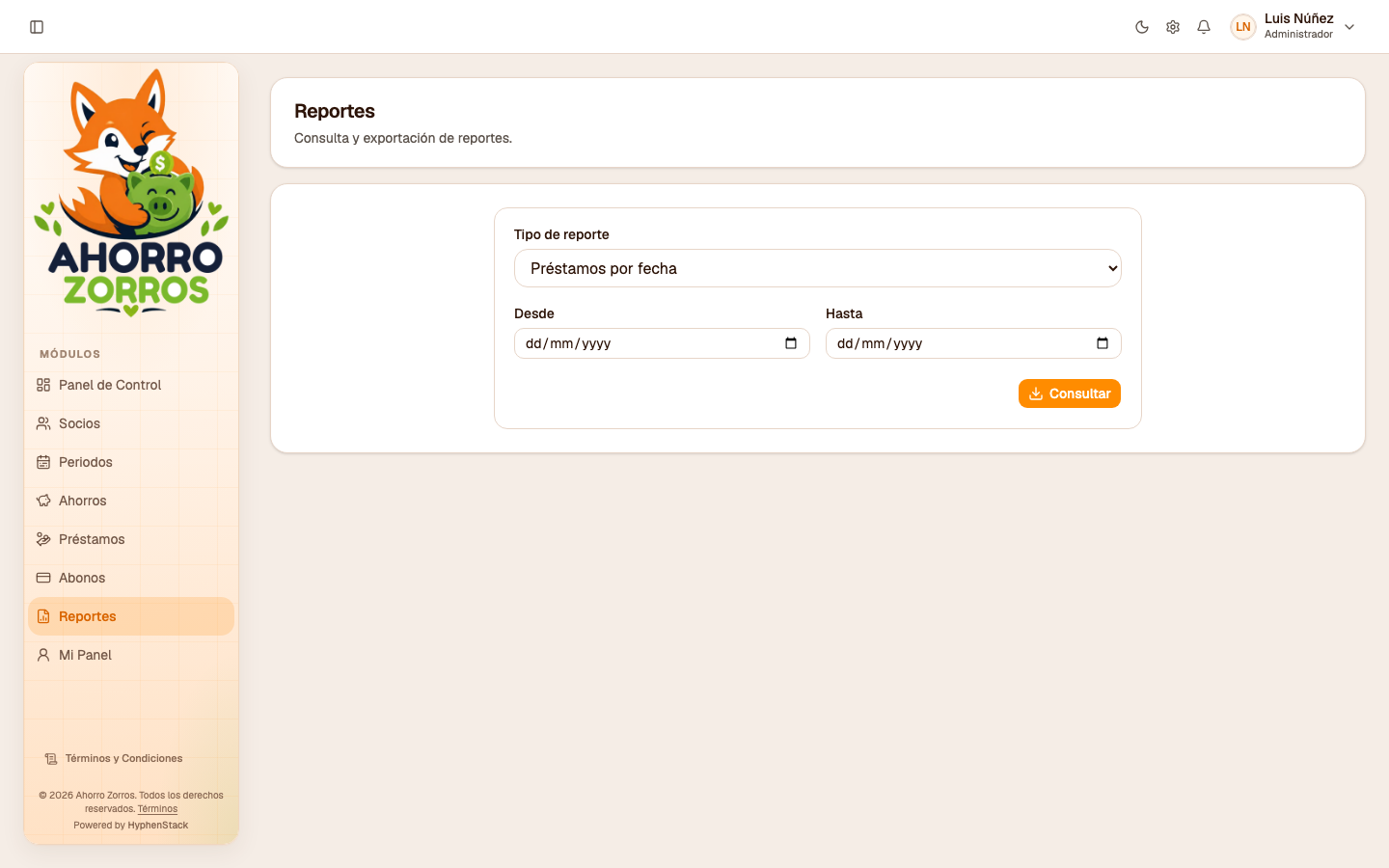This screenshot has height=868, width=1389.
Task: Click the Socios people icon
Action: click(43, 423)
